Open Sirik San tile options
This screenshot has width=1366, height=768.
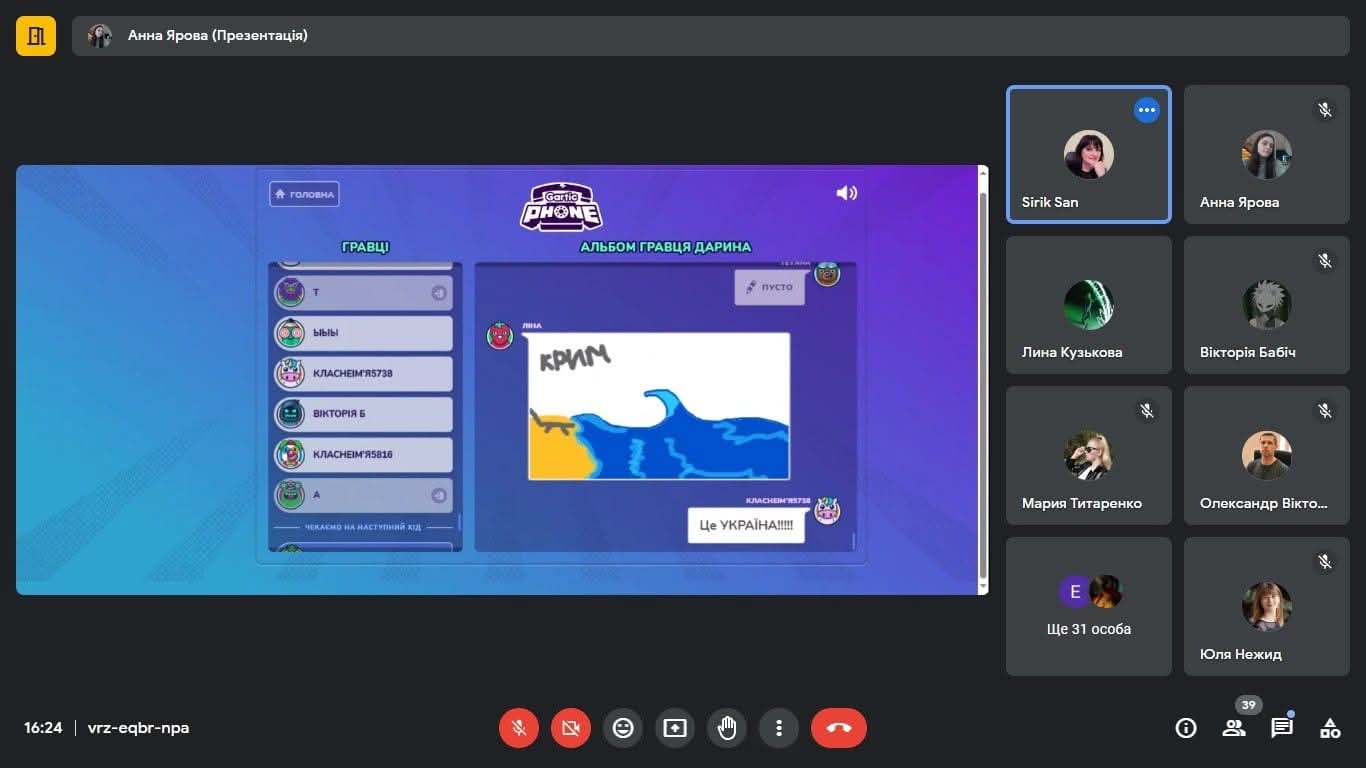tap(1146, 110)
